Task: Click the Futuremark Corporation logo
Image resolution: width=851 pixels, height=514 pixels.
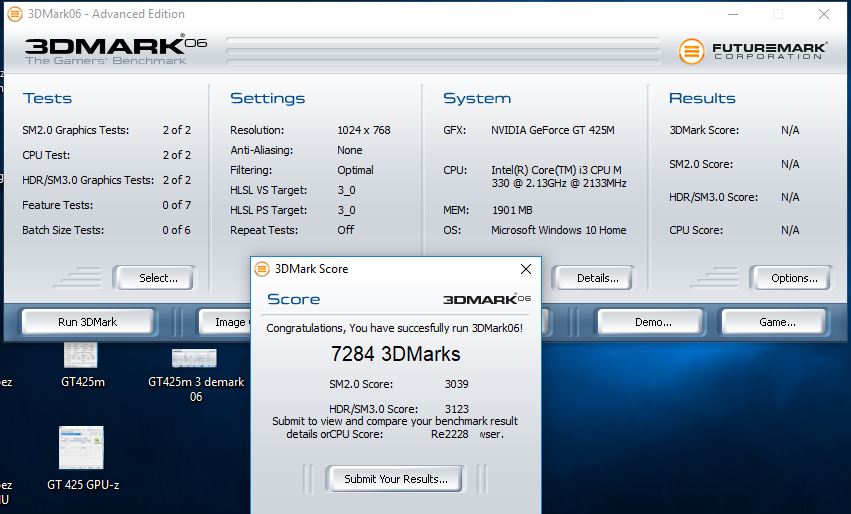Action: tap(753, 51)
